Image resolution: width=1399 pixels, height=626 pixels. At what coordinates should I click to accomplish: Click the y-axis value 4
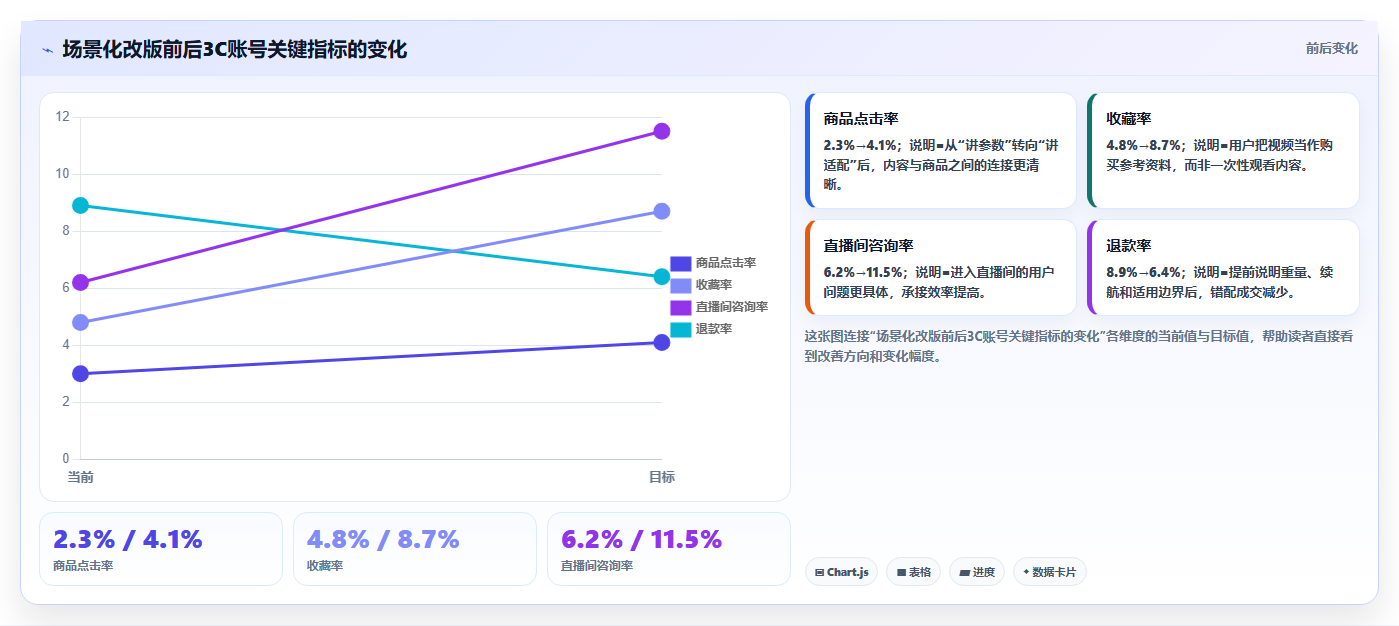pos(66,345)
